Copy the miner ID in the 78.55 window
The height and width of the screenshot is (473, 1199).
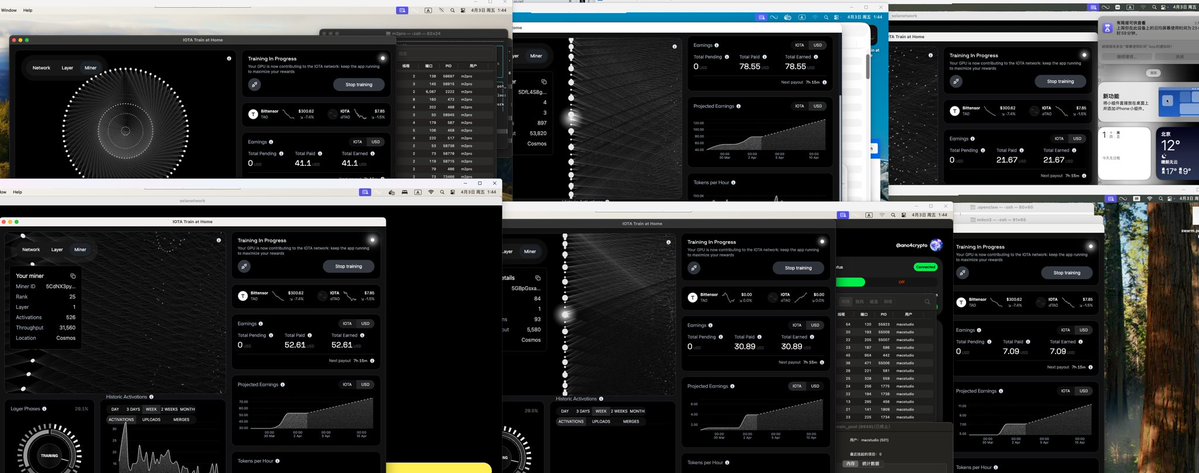544,80
